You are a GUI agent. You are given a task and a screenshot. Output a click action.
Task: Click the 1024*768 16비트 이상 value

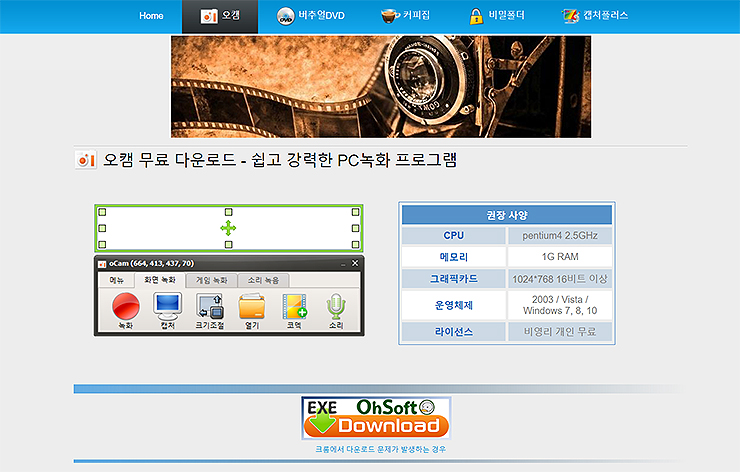(560, 279)
